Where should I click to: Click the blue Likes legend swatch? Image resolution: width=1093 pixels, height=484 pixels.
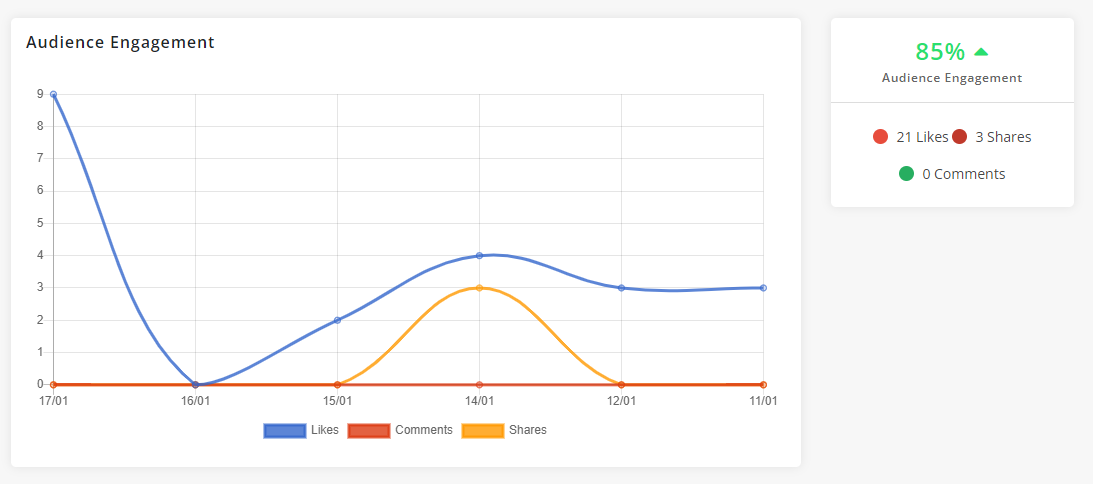tap(284, 431)
